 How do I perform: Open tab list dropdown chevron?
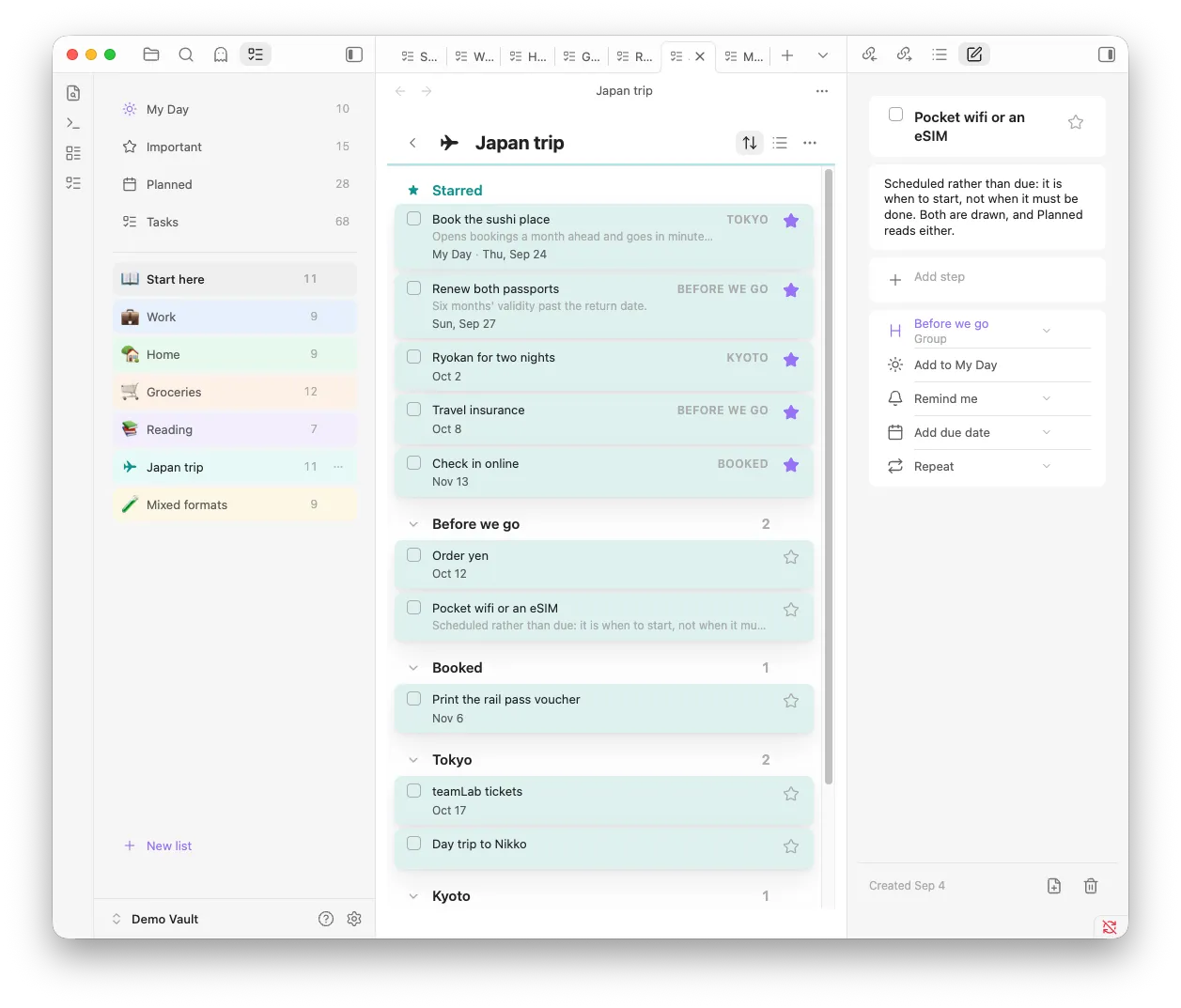click(823, 55)
